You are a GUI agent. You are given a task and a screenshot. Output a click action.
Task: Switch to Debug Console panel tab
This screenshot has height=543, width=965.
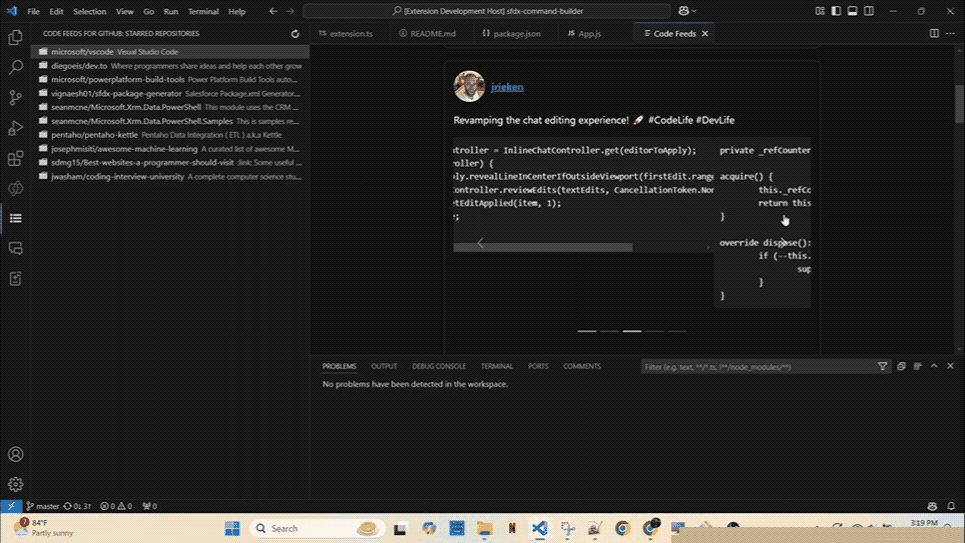pos(439,366)
